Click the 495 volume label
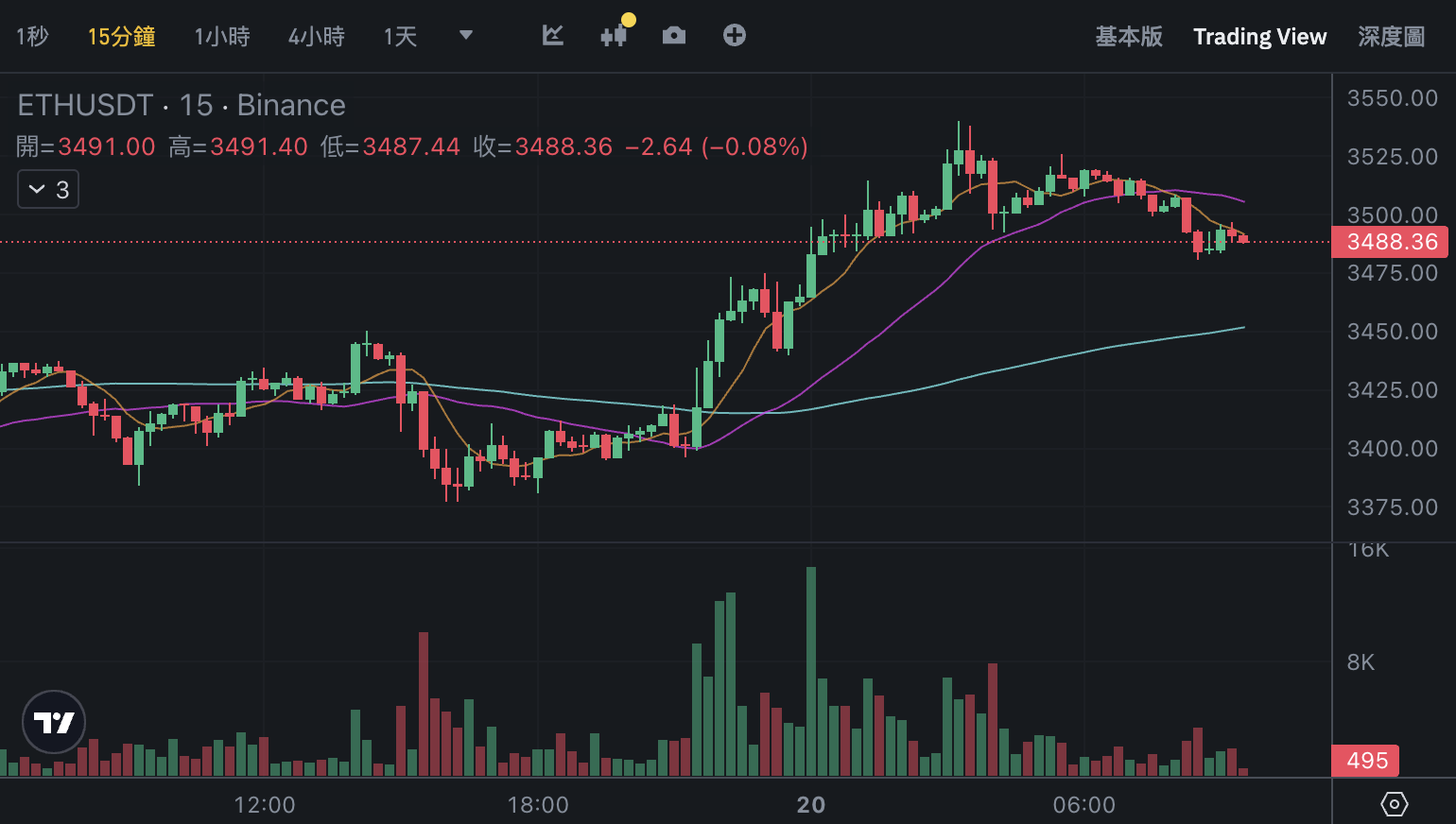 tap(1366, 761)
